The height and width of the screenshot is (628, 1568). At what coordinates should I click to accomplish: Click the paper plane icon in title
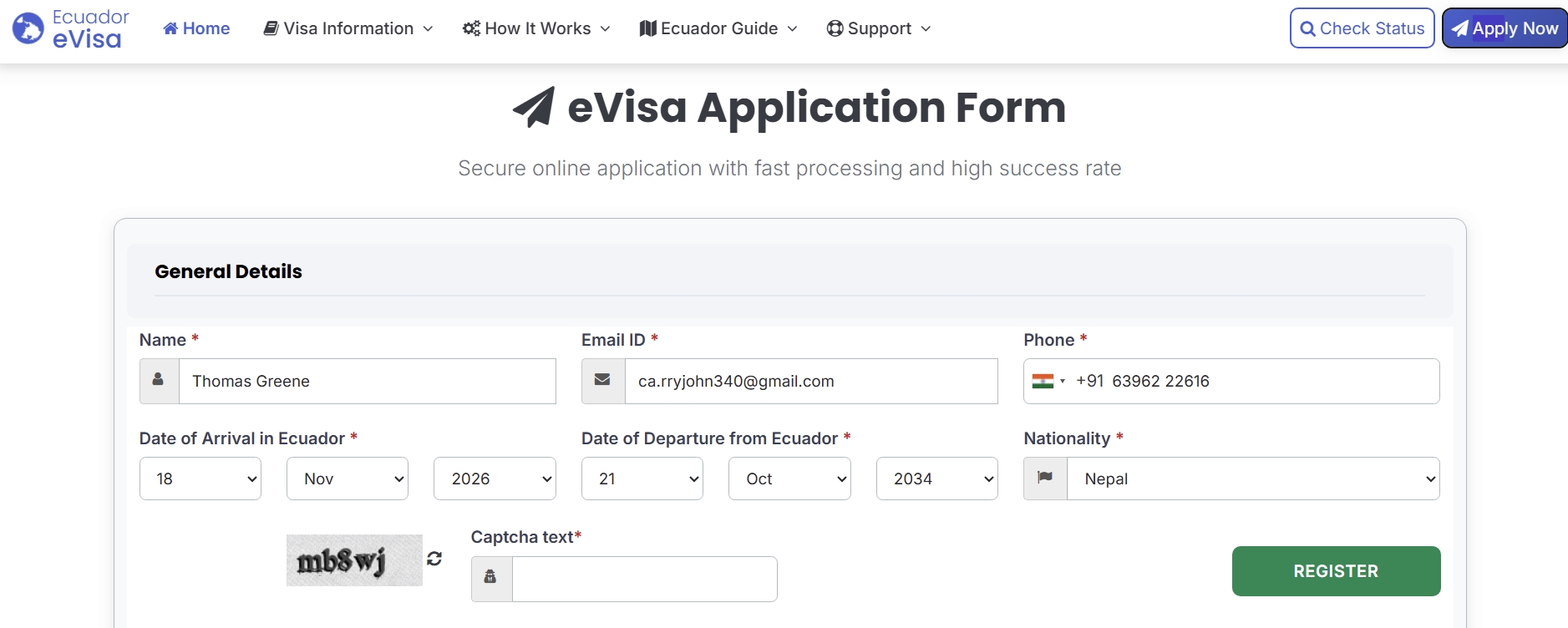coord(534,108)
